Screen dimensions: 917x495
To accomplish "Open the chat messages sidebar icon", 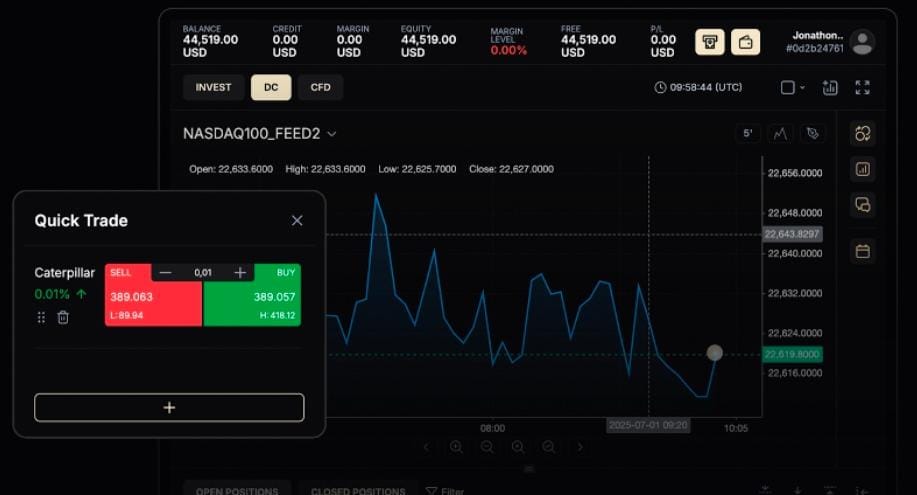I will [862, 205].
